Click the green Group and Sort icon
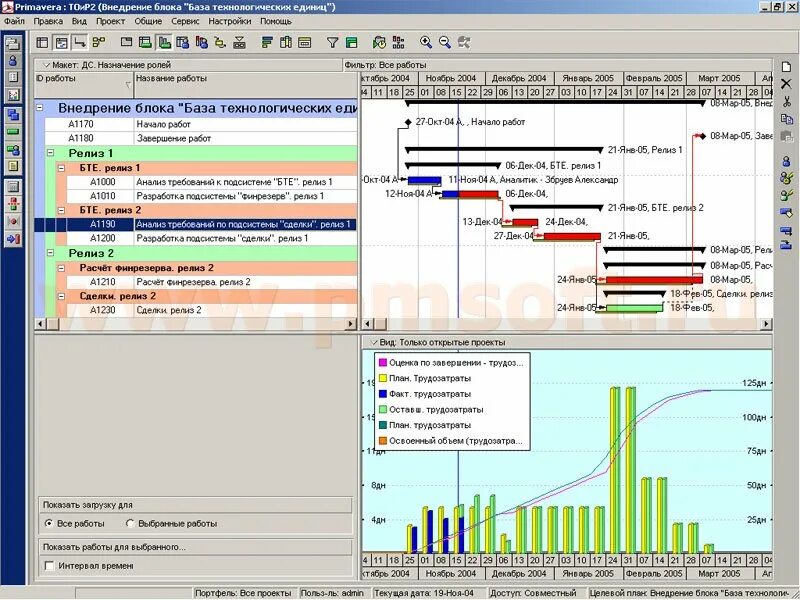Screen dimensions: 800x600 click(x=352, y=43)
